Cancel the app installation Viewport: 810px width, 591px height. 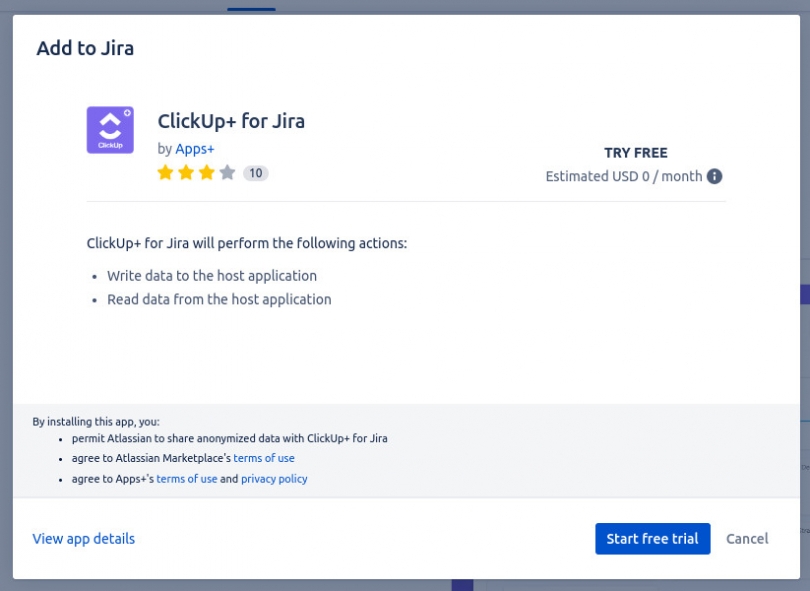pos(747,538)
